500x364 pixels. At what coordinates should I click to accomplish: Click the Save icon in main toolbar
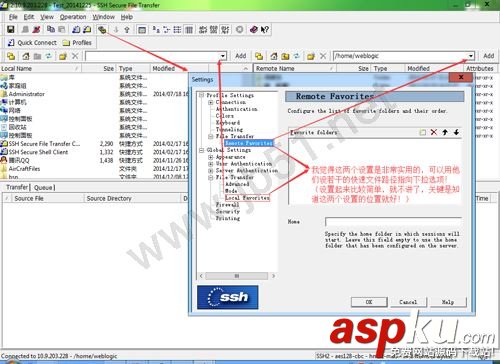11,30
